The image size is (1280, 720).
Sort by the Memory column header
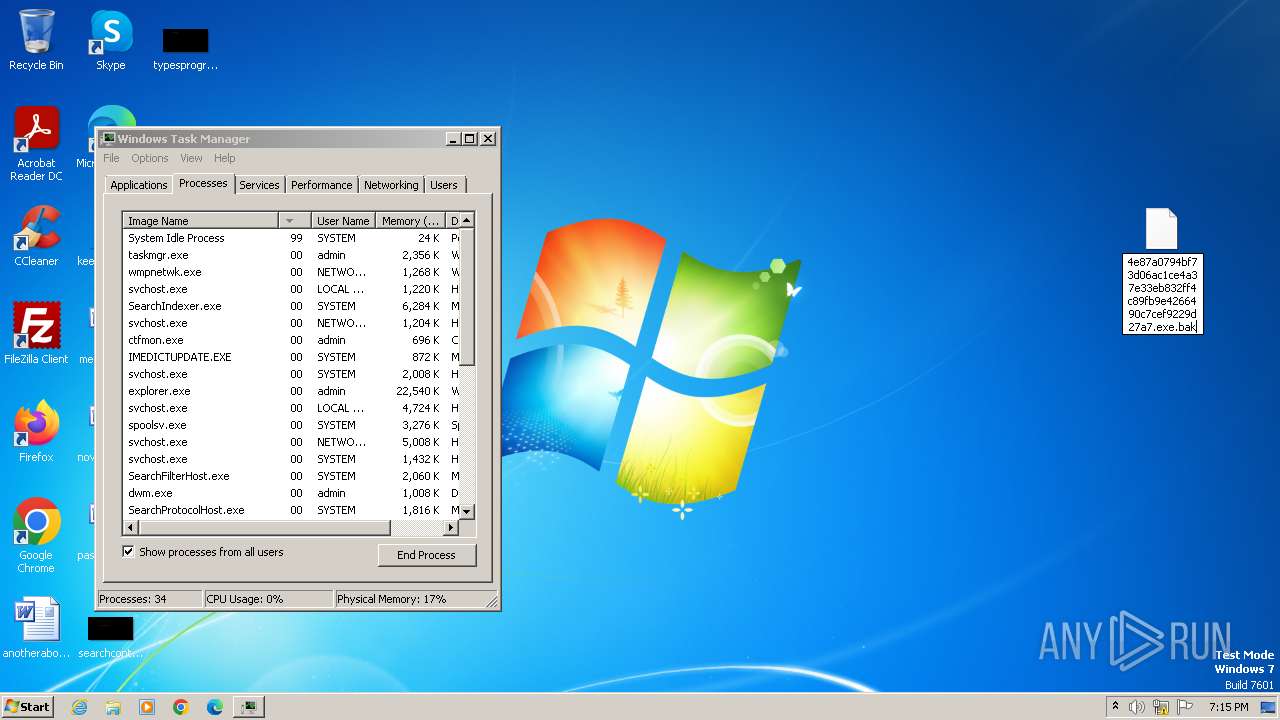[410, 221]
